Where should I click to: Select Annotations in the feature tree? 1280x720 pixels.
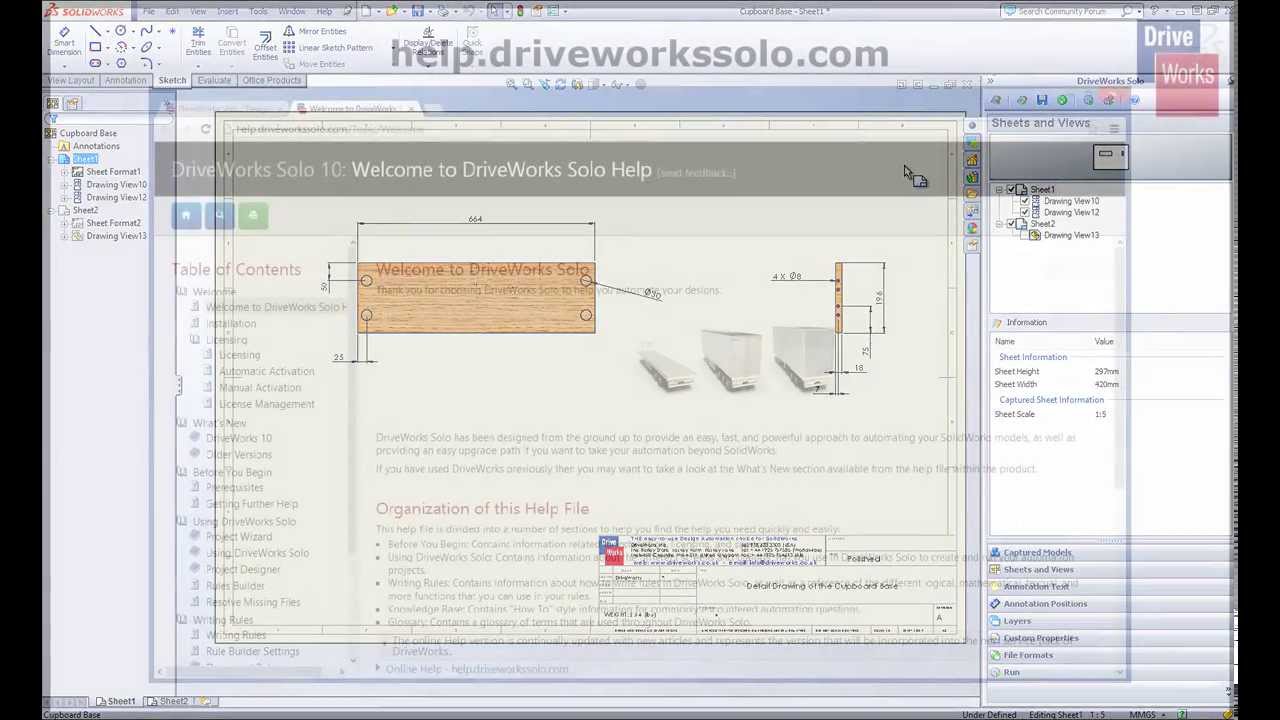(96, 146)
